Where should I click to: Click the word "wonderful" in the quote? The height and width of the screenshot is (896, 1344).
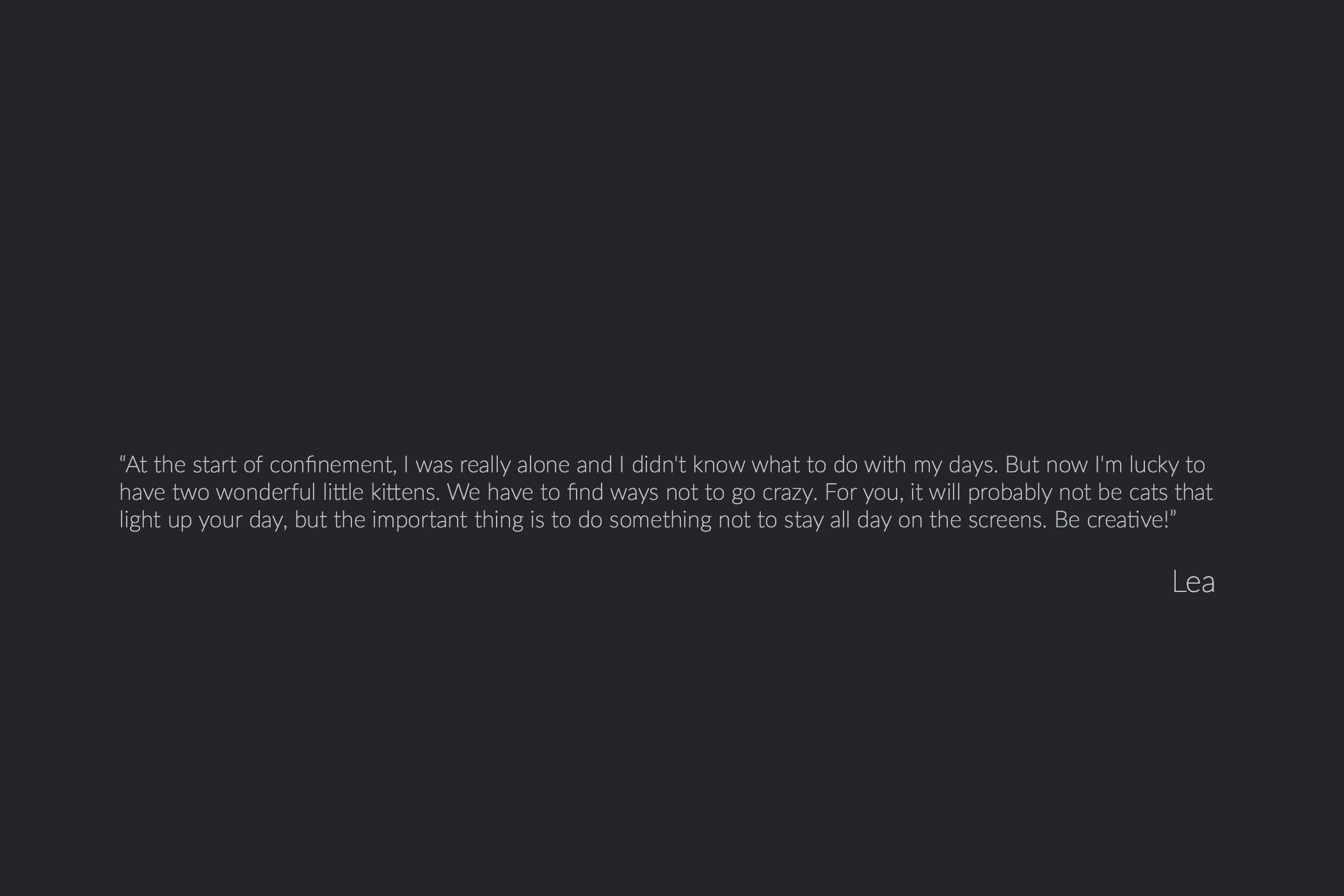266,492
